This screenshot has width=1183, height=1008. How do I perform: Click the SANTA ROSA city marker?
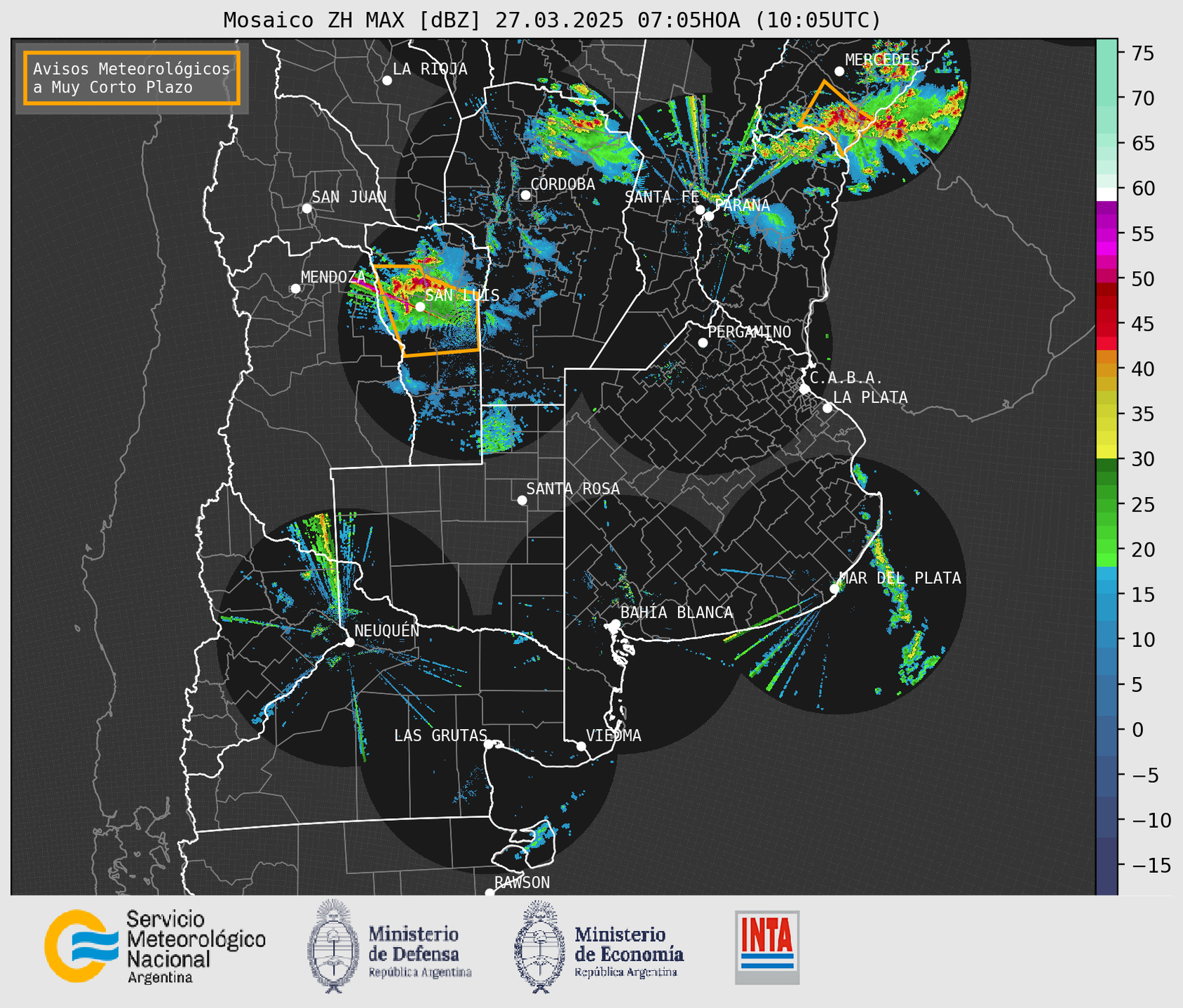tap(522, 500)
